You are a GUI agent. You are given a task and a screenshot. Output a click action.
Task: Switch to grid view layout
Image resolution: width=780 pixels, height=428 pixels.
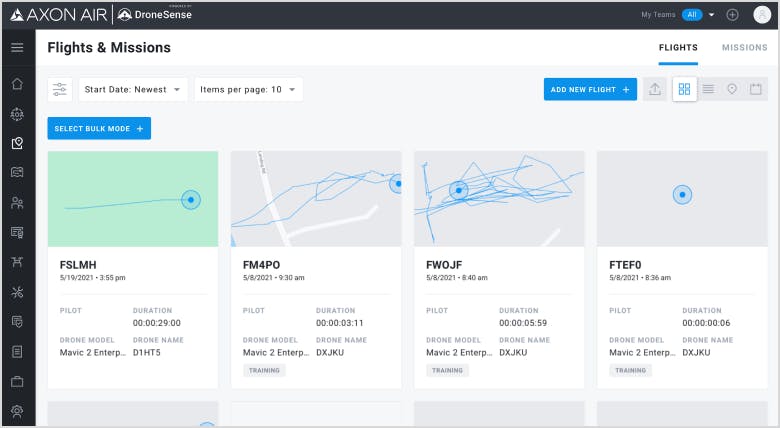click(x=684, y=89)
